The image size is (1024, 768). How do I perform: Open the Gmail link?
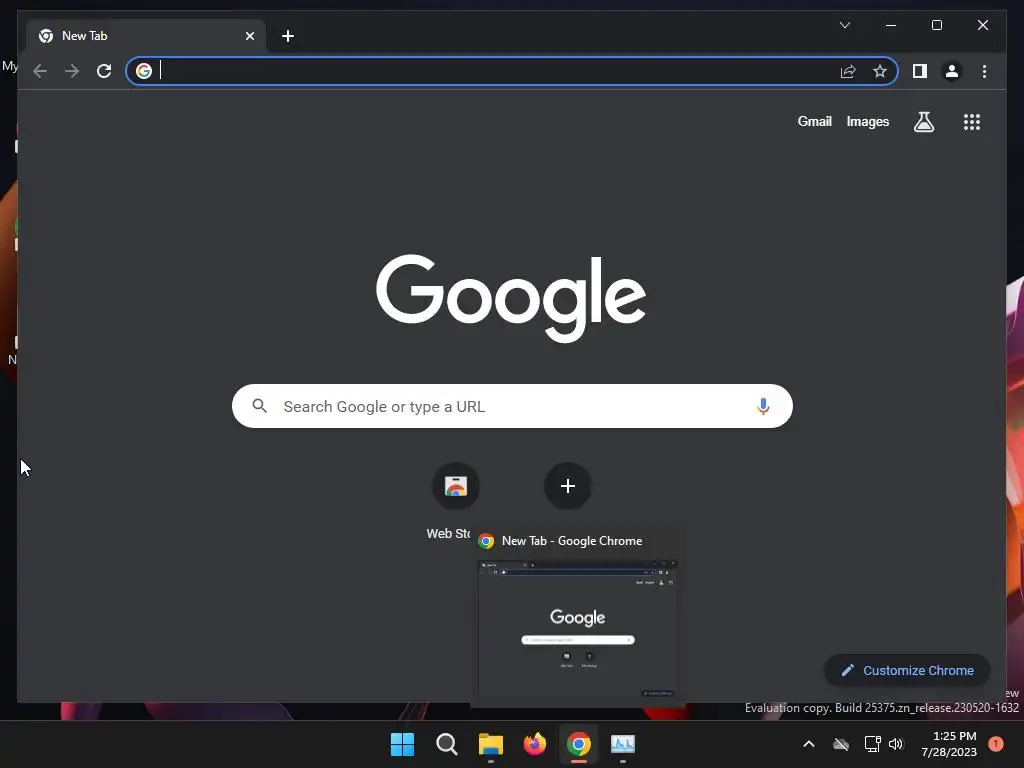814,121
